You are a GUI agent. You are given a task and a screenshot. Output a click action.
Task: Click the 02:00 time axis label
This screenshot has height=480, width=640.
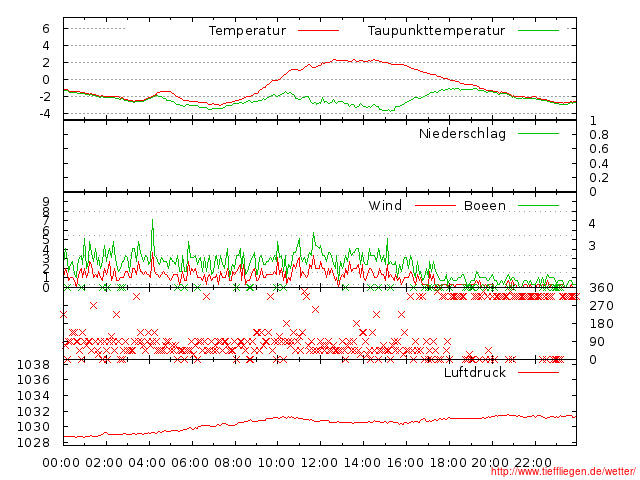coord(104,463)
